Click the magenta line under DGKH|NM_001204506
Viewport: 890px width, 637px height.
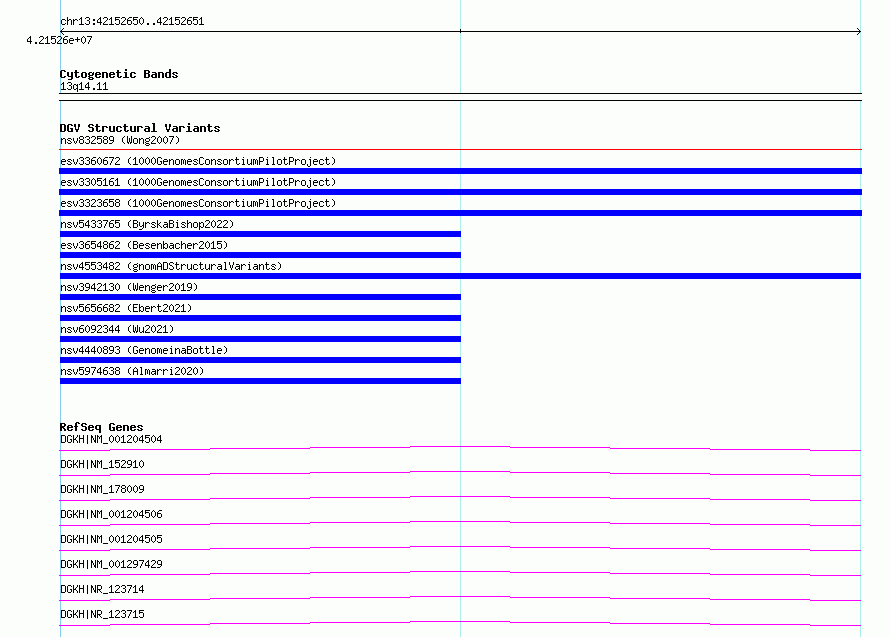460,523
